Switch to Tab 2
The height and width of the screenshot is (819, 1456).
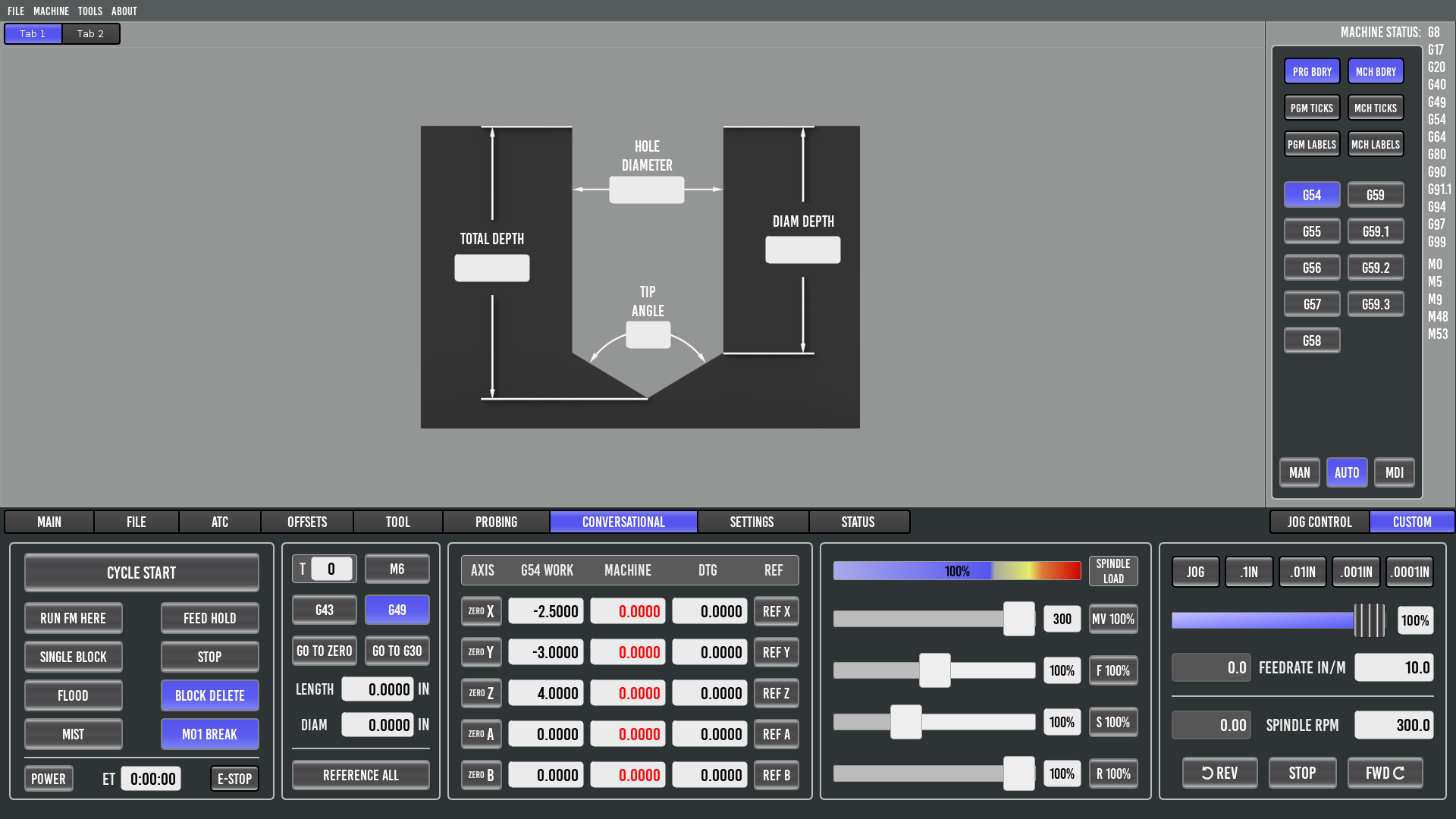pos(90,33)
